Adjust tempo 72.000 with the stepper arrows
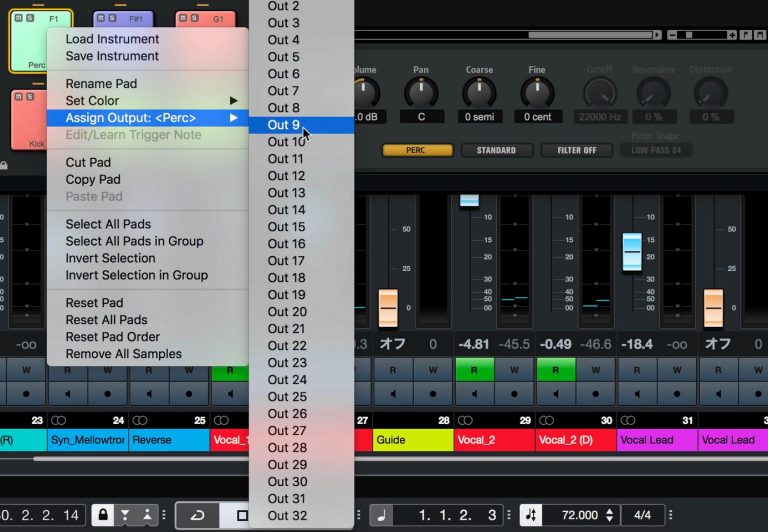The height and width of the screenshot is (532, 768). pyautogui.click(x=609, y=515)
